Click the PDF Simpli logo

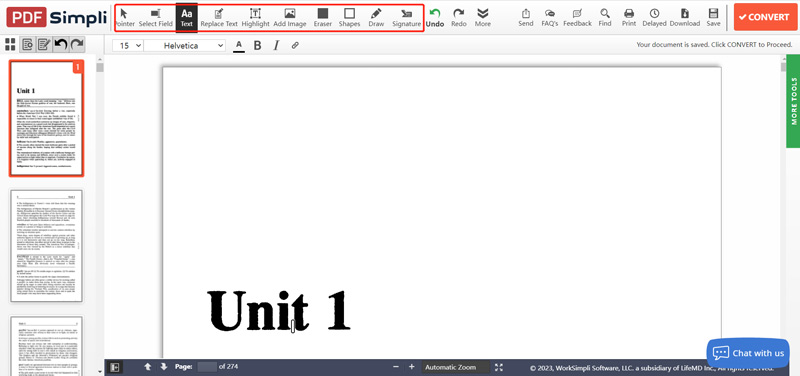point(57,17)
